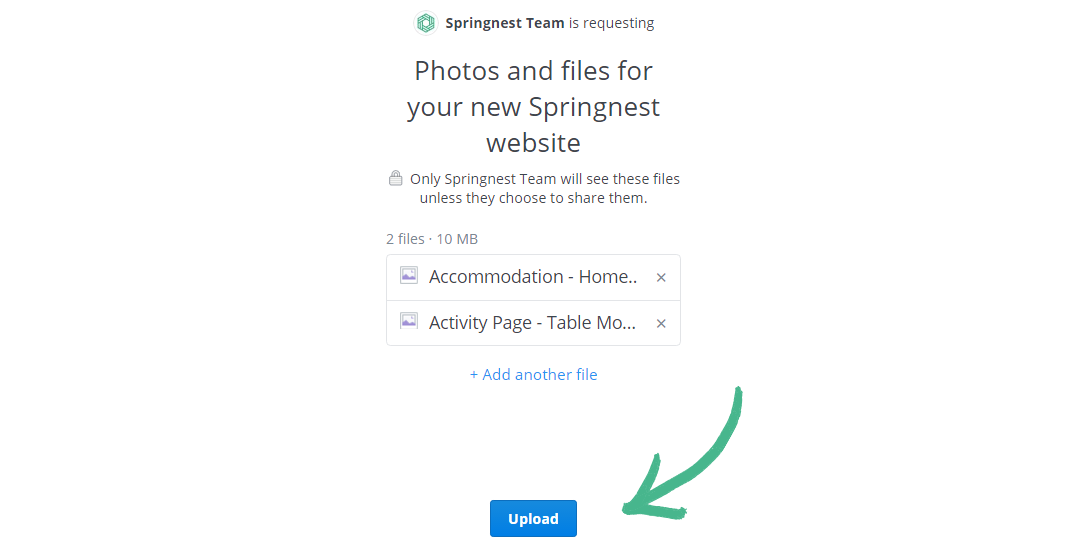Click the 'your new Springnest' heading line
This screenshot has width=1075, height=547.
(x=533, y=107)
